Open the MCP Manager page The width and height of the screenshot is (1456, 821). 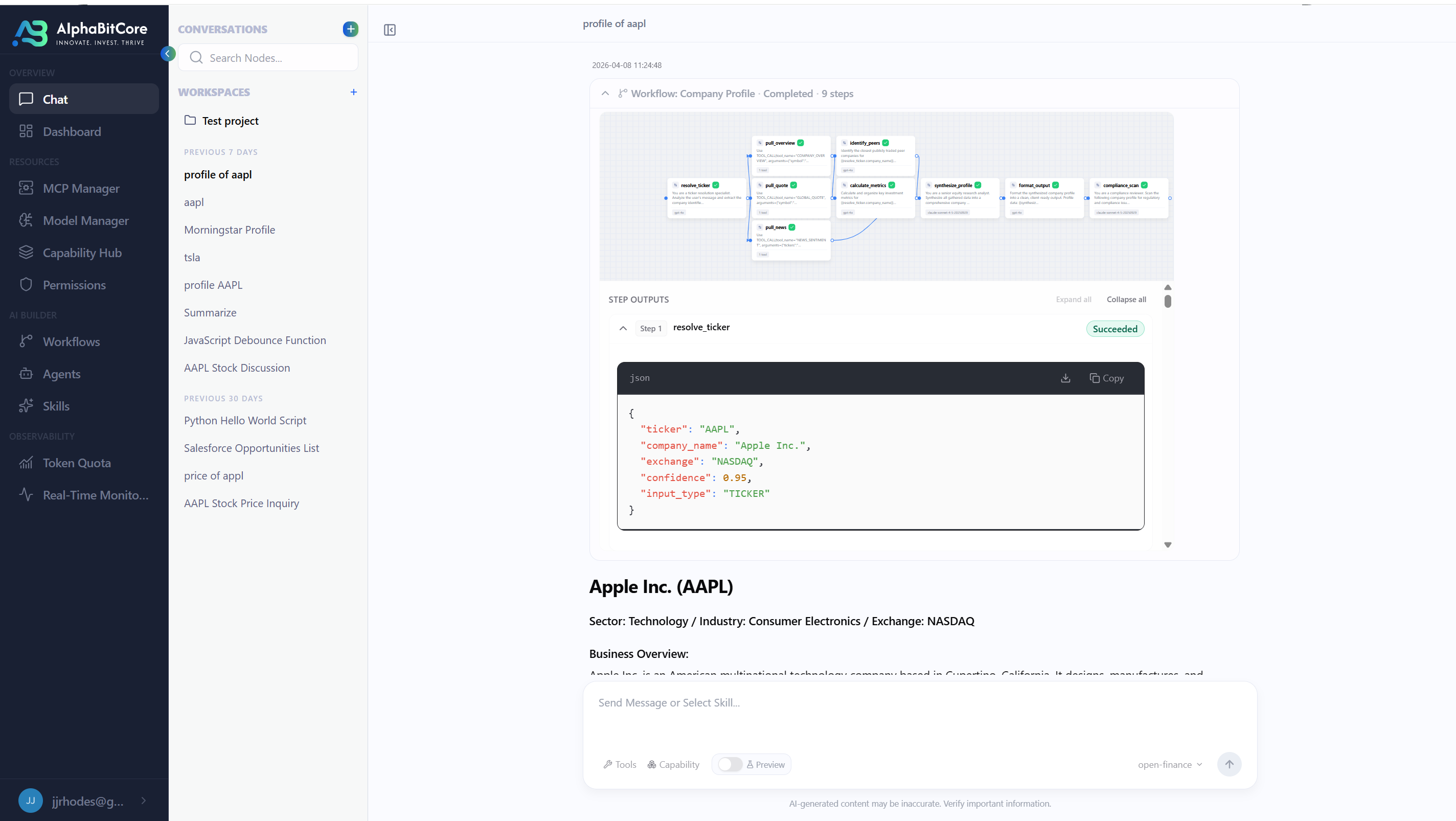pos(81,188)
